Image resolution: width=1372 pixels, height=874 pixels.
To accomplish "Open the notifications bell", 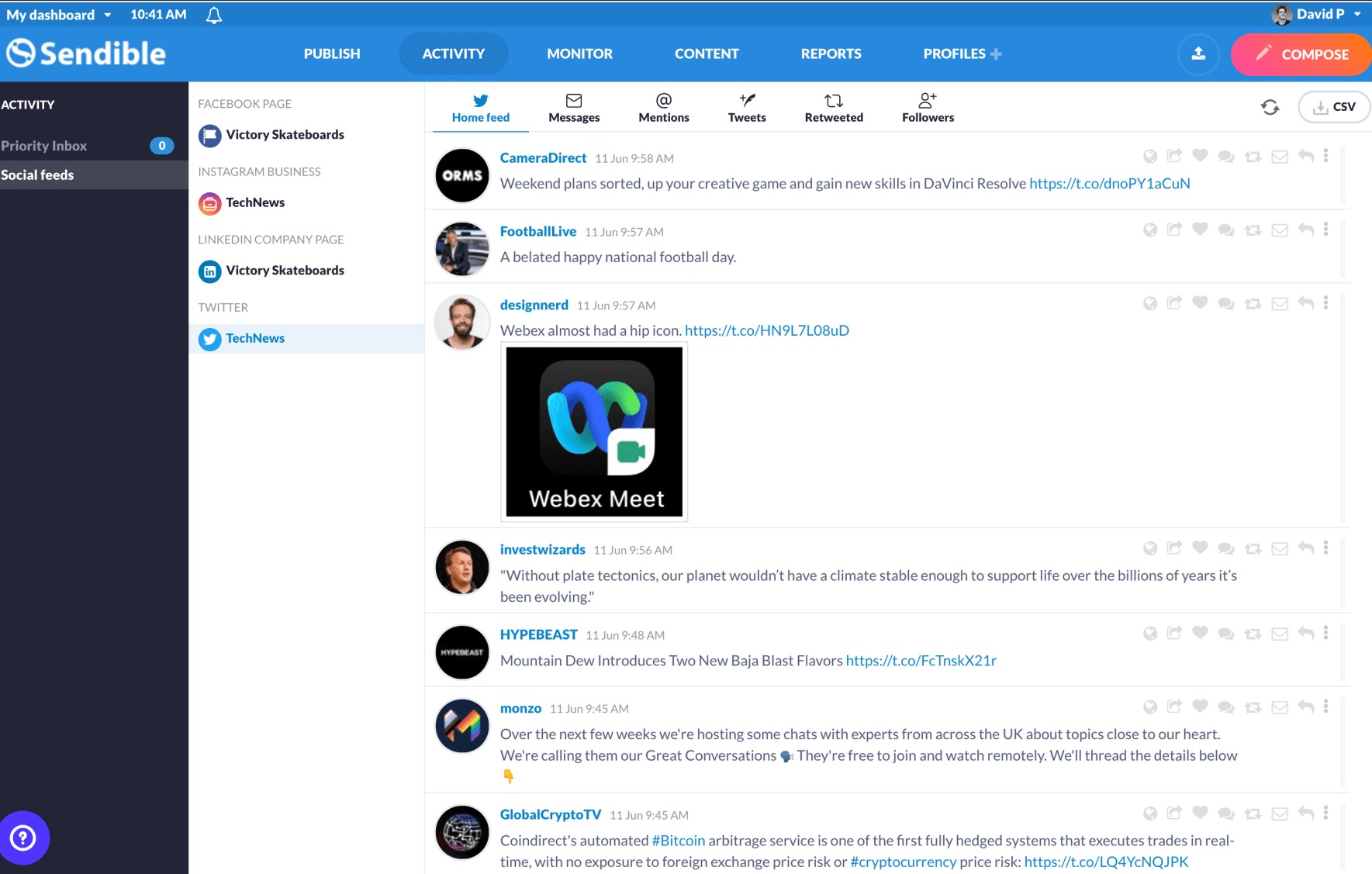I will 214,15.
